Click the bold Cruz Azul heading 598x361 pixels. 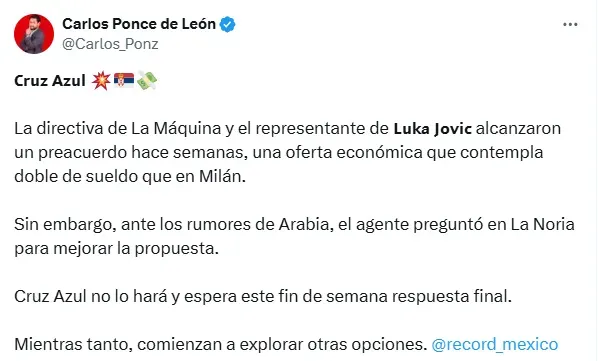click(x=50, y=81)
